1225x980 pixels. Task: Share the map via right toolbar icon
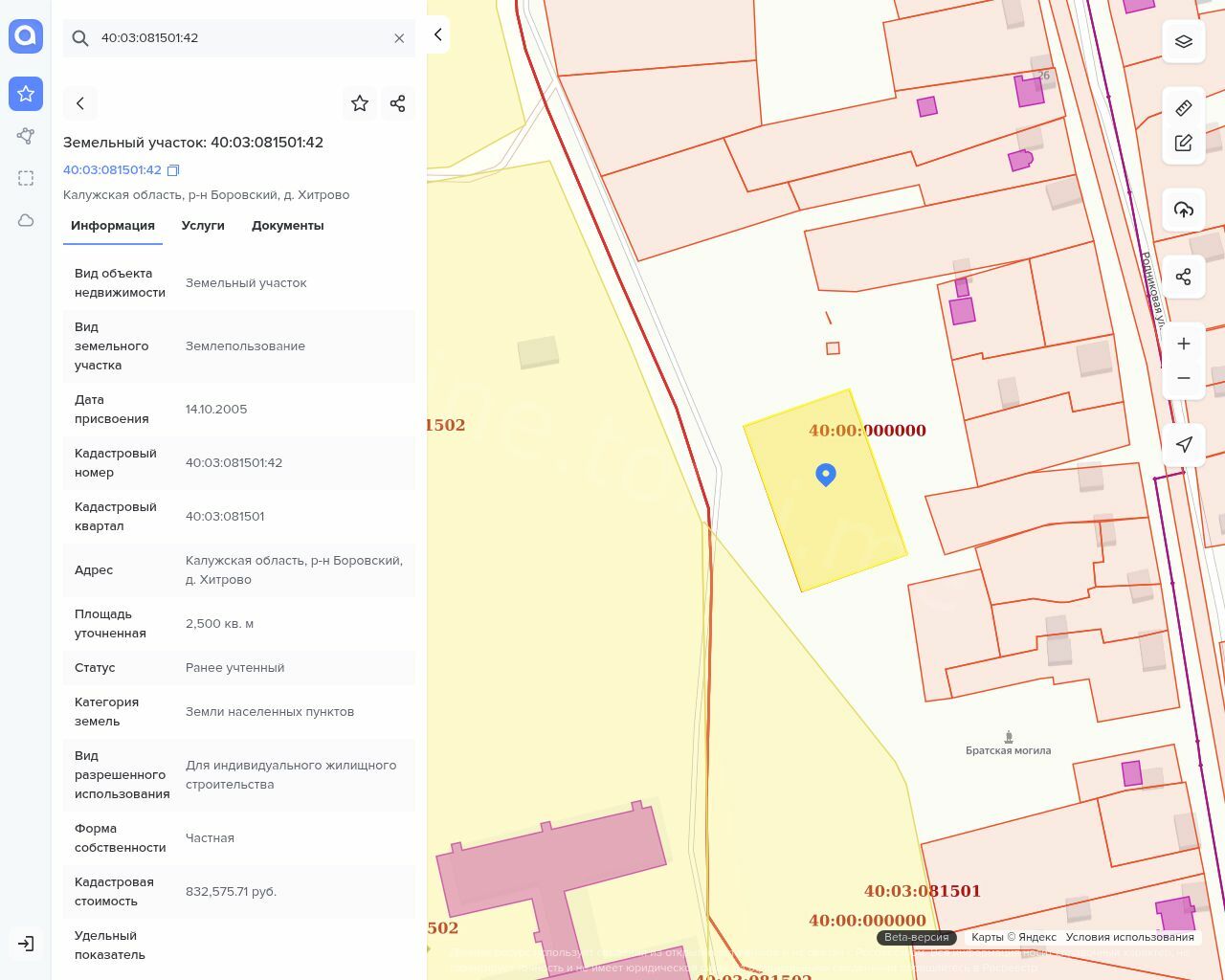(1184, 277)
